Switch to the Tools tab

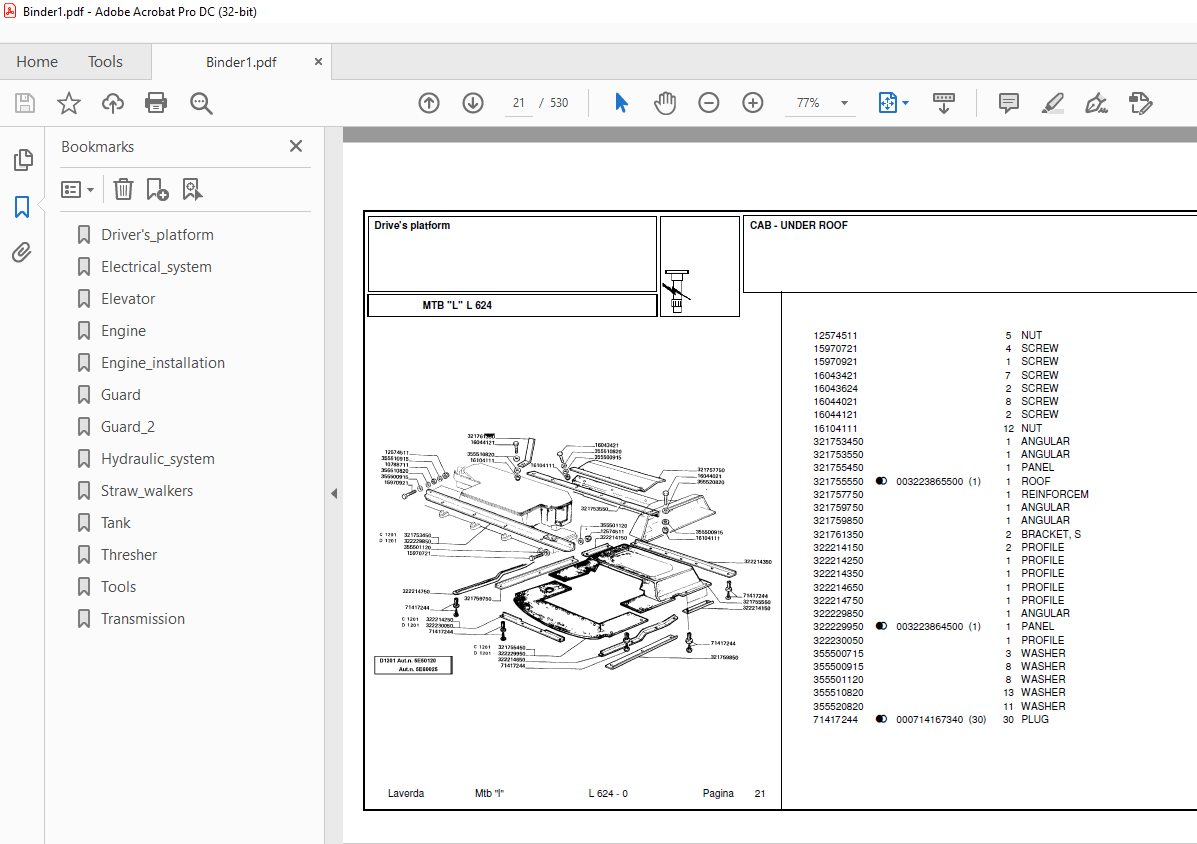tap(105, 62)
